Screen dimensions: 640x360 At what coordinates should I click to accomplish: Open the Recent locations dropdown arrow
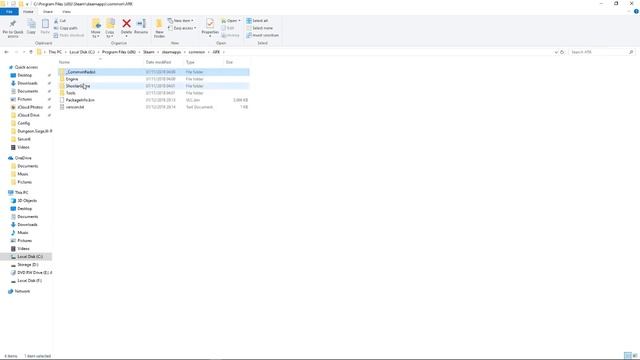24,52
